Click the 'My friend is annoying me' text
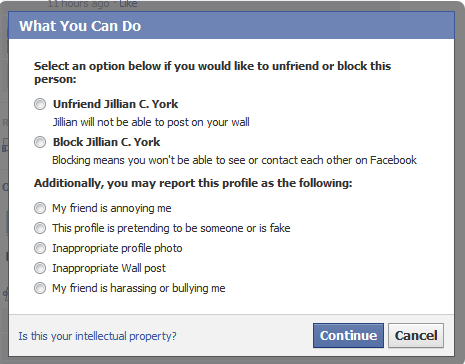The height and width of the screenshot is (364, 465). click(112, 208)
